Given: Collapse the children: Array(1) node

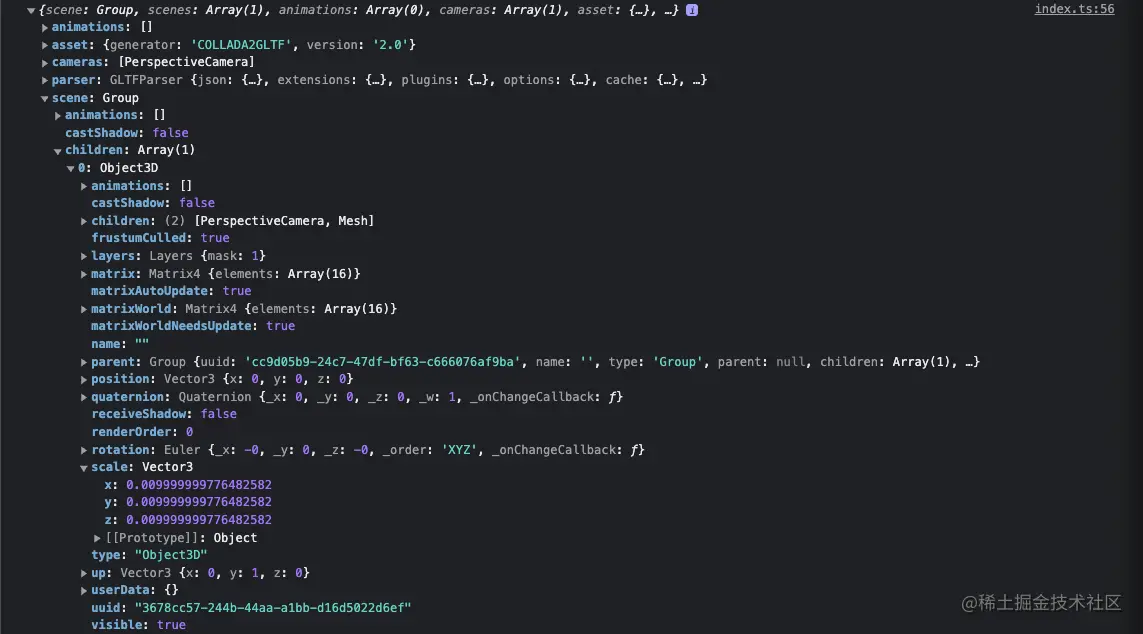Looking at the screenshot, I should 58,151.
